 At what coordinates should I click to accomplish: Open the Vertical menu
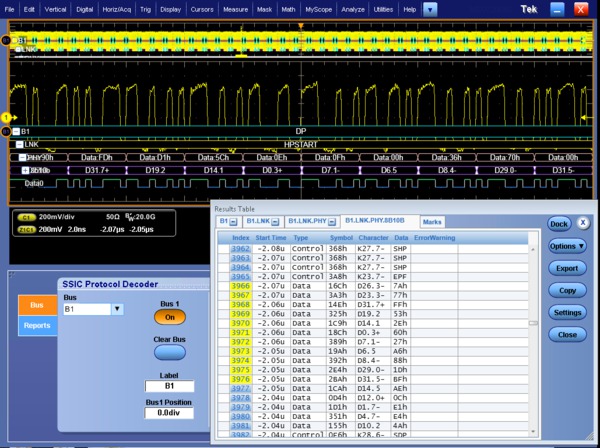[55, 10]
